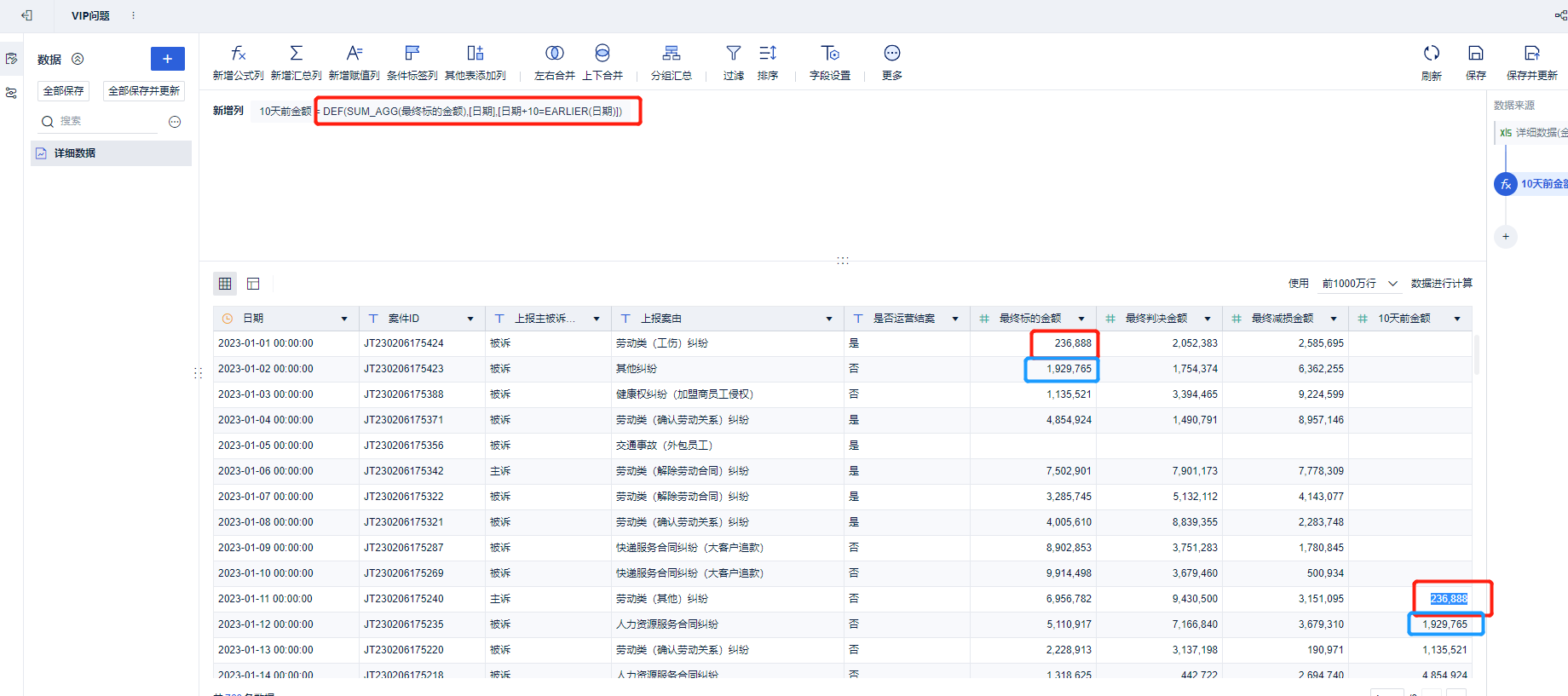The height and width of the screenshot is (696, 1568).
Task: Open 是否运营结案 column dropdown arrow
Action: pyautogui.click(x=955, y=319)
